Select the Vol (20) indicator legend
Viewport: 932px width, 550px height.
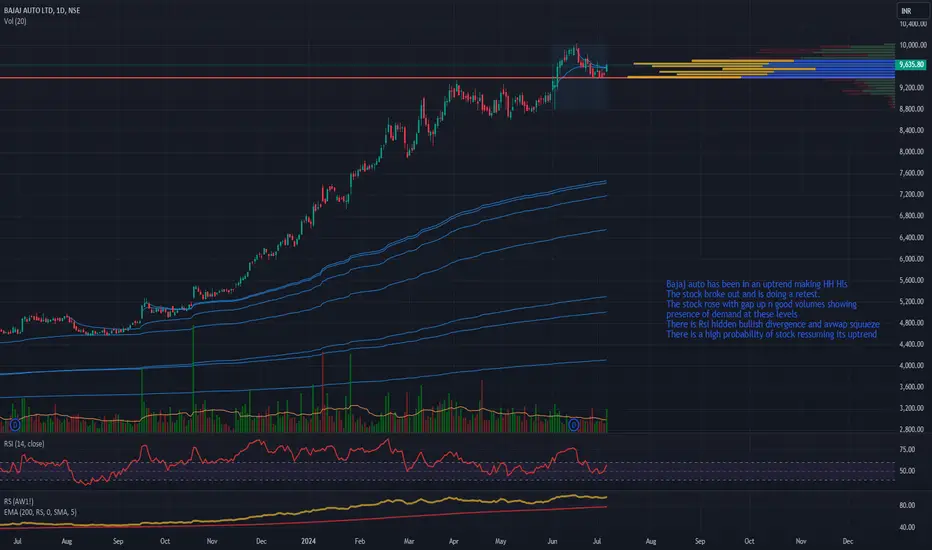point(15,21)
